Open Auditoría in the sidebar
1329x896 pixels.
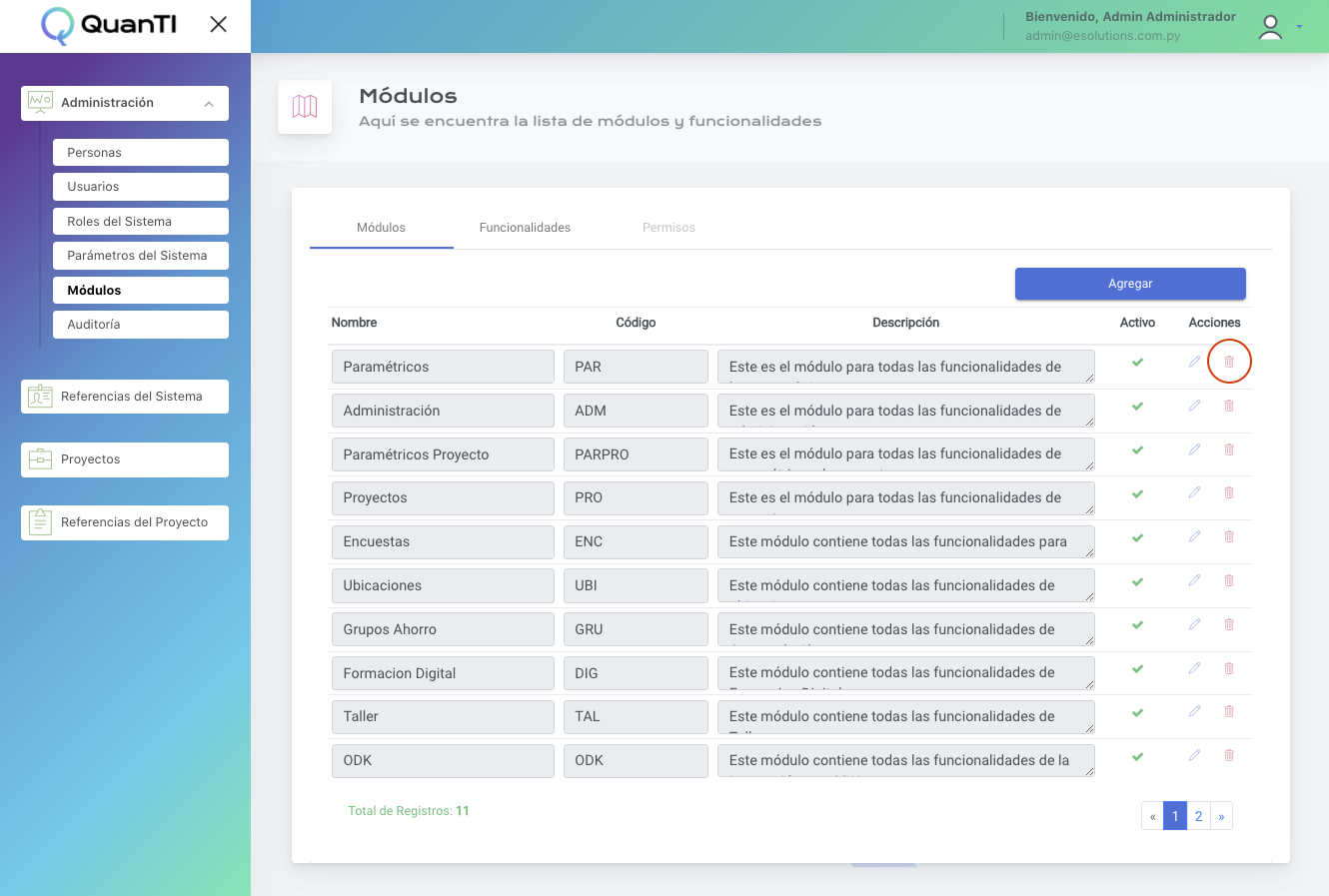click(141, 325)
